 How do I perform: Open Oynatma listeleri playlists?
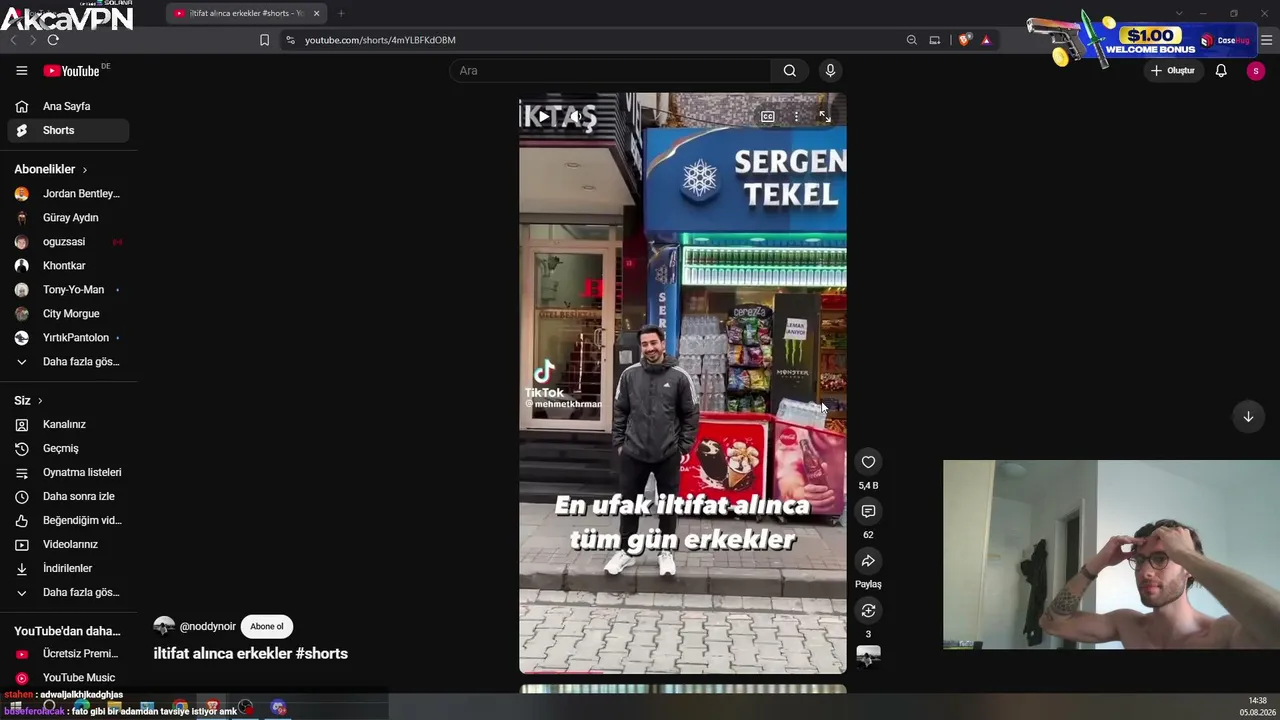(x=68, y=473)
